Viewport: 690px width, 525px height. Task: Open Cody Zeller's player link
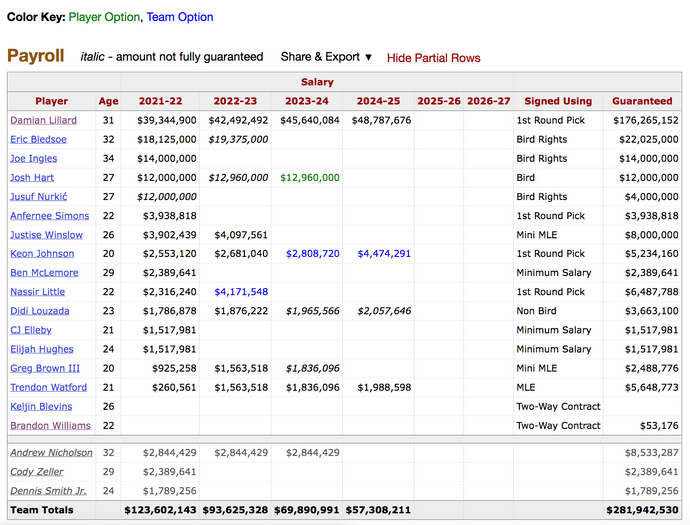coord(37,471)
